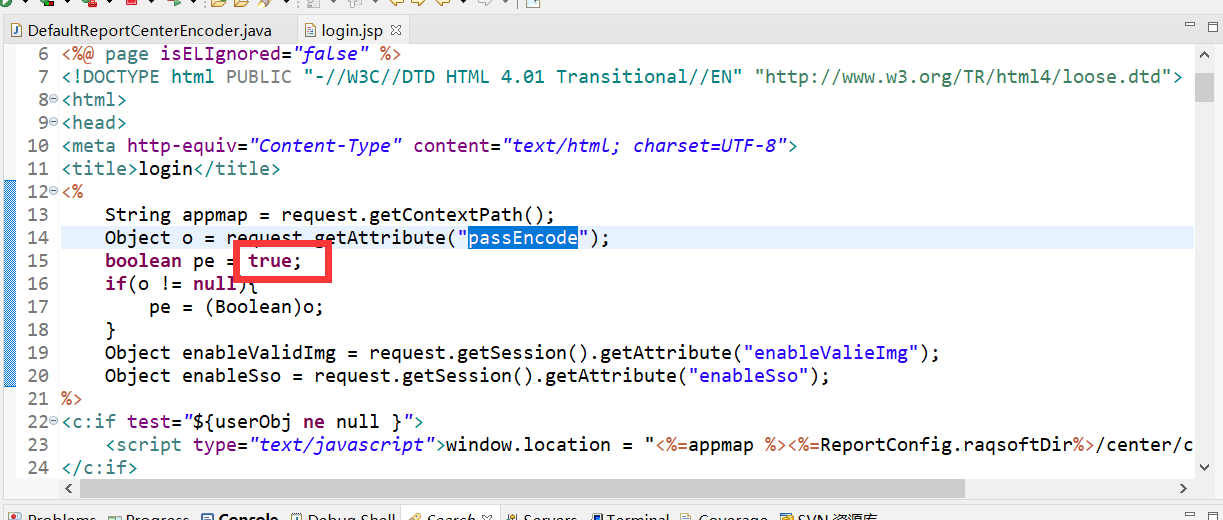The height and width of the screenshot is (520, 1223).
Task: Click "boolean pe" declaration on line 15
Action: pos(160,261)
